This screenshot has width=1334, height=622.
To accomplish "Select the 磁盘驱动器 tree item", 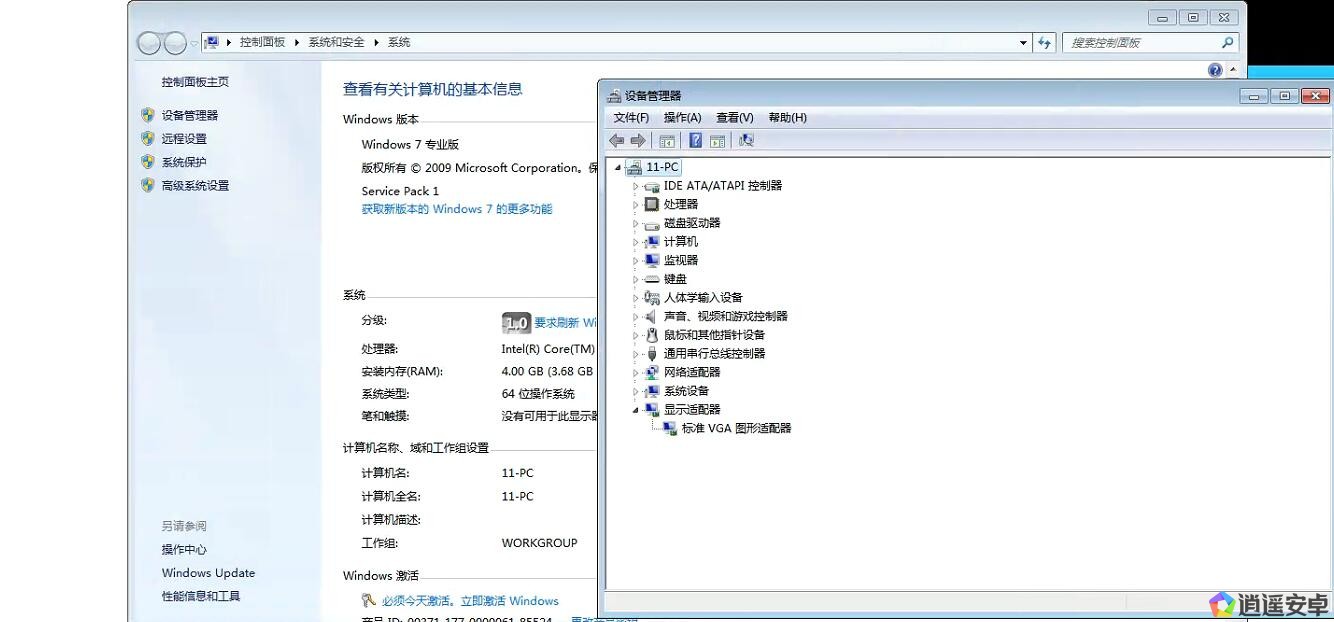I will tap(692, 223).
